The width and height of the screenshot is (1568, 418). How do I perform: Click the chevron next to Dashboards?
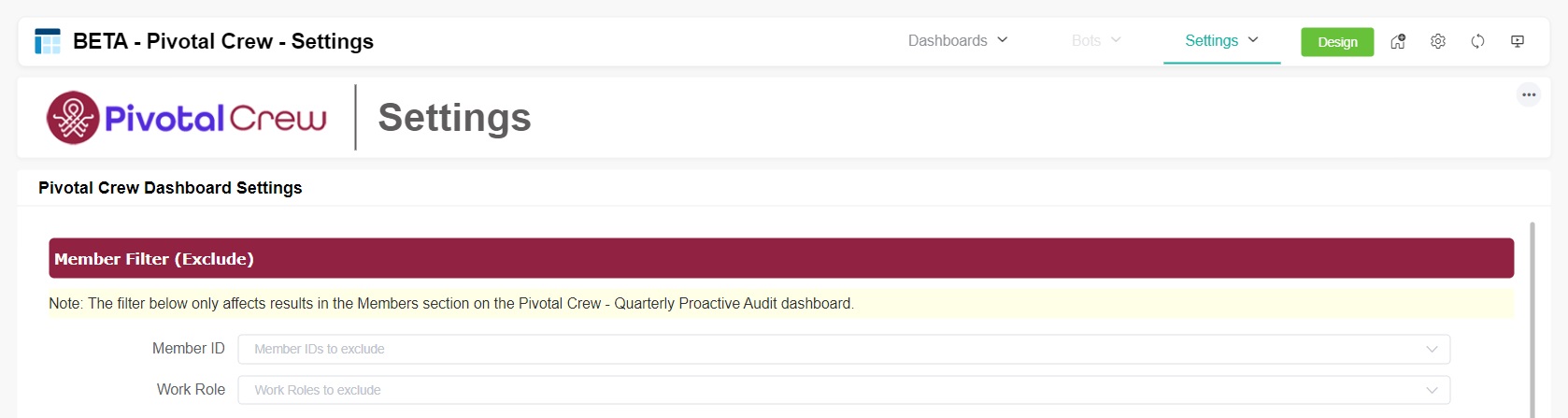tap(1003, 40)
